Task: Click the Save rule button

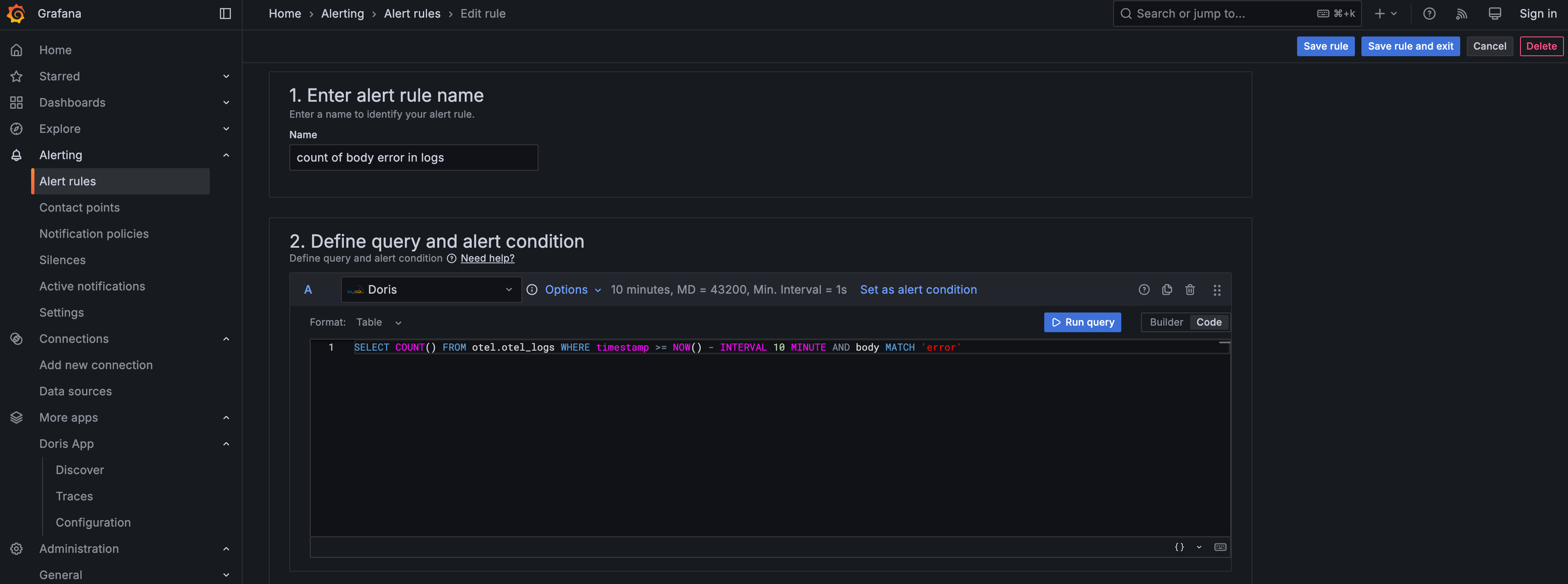Action: pyautogui.click(x=1326, y=46)
